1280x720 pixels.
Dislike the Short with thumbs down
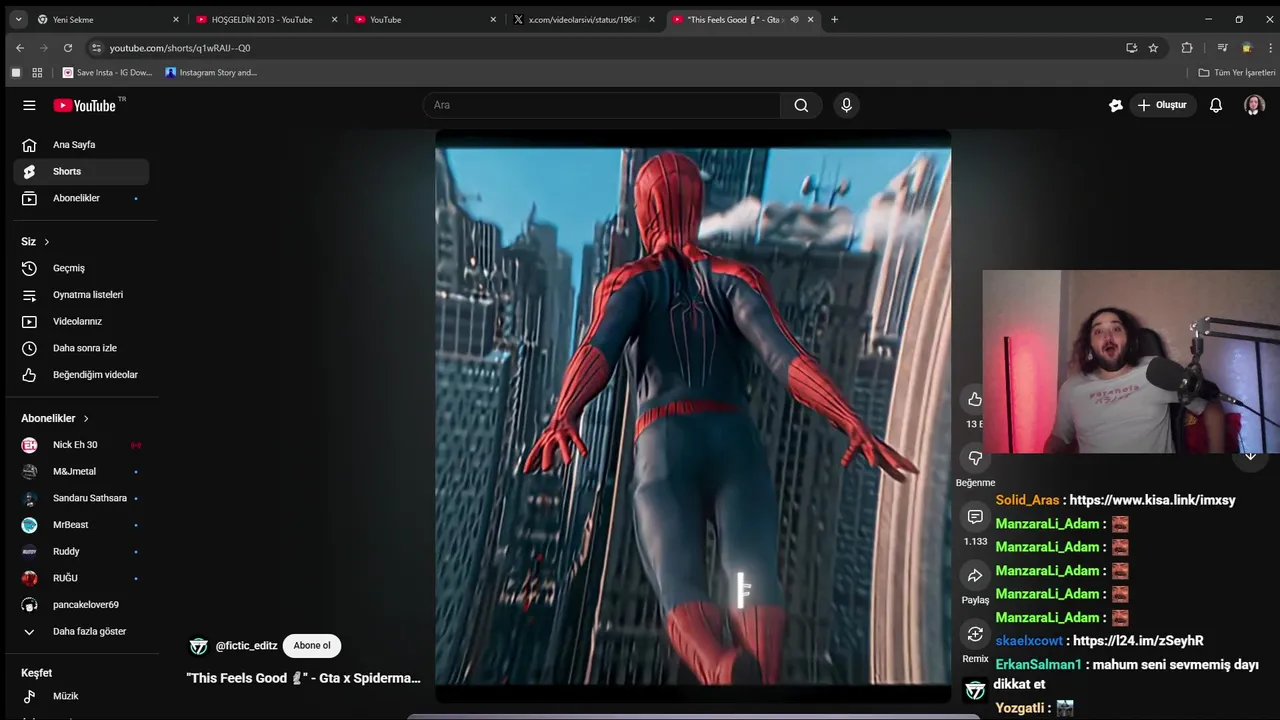[x=975, y=458]
